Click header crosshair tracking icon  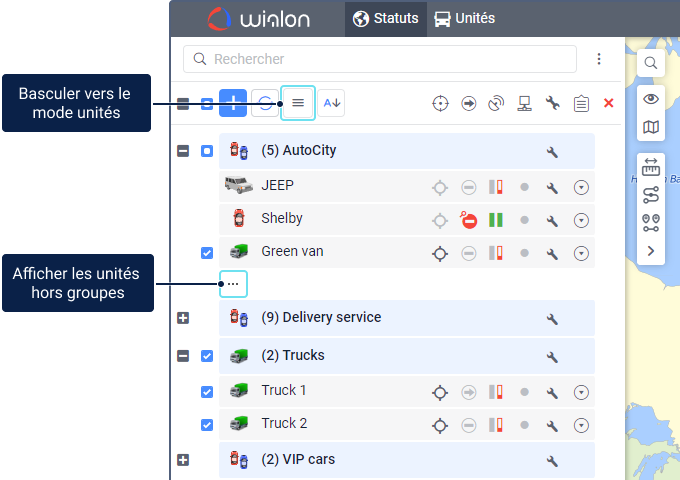point(440,104)
